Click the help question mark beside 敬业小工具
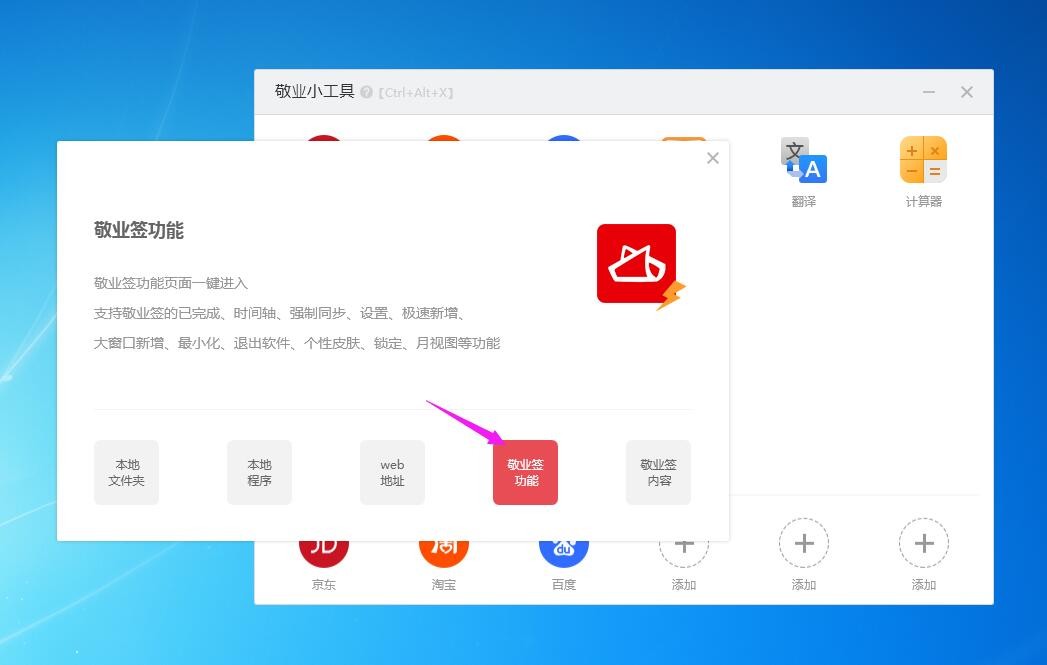Image resolution: width=1047 pixels, height=665 pixels. click(x=366, y=92)
